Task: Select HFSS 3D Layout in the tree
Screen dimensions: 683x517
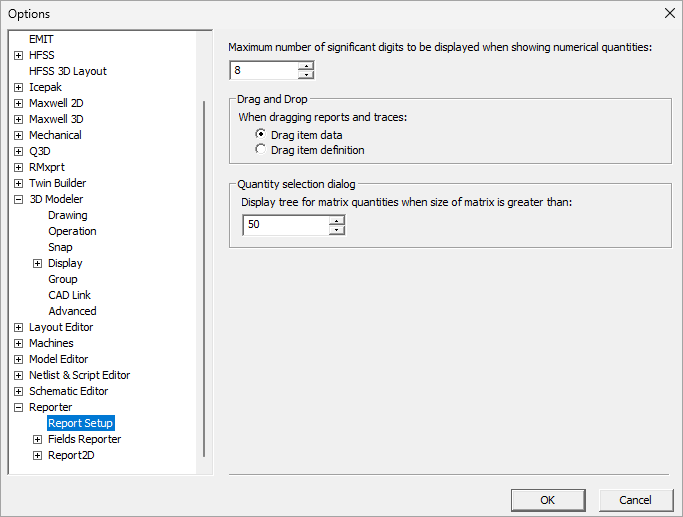Action: click(x=68, y=71)
